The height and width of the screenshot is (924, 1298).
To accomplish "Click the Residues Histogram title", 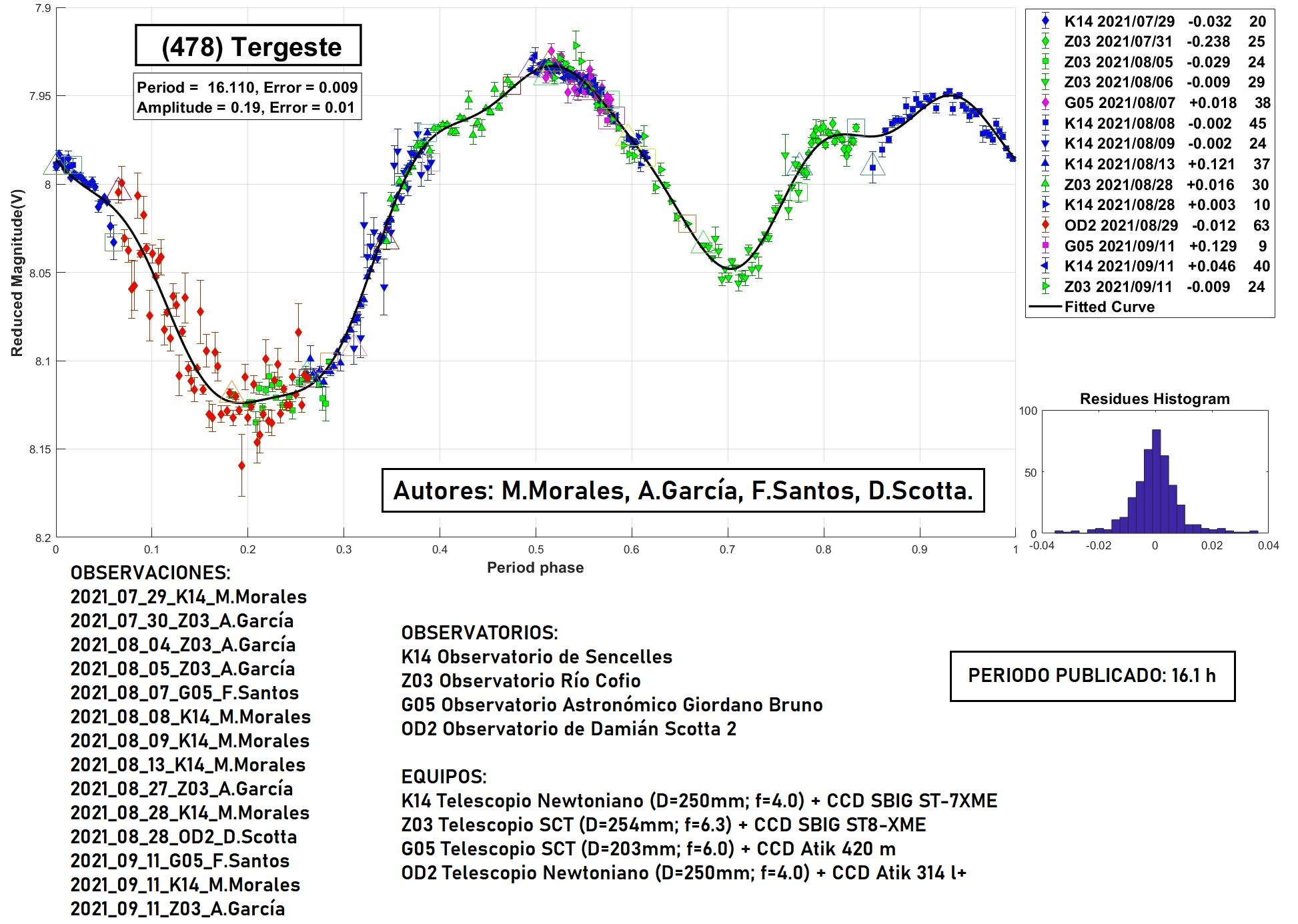I will point(1155,399).
